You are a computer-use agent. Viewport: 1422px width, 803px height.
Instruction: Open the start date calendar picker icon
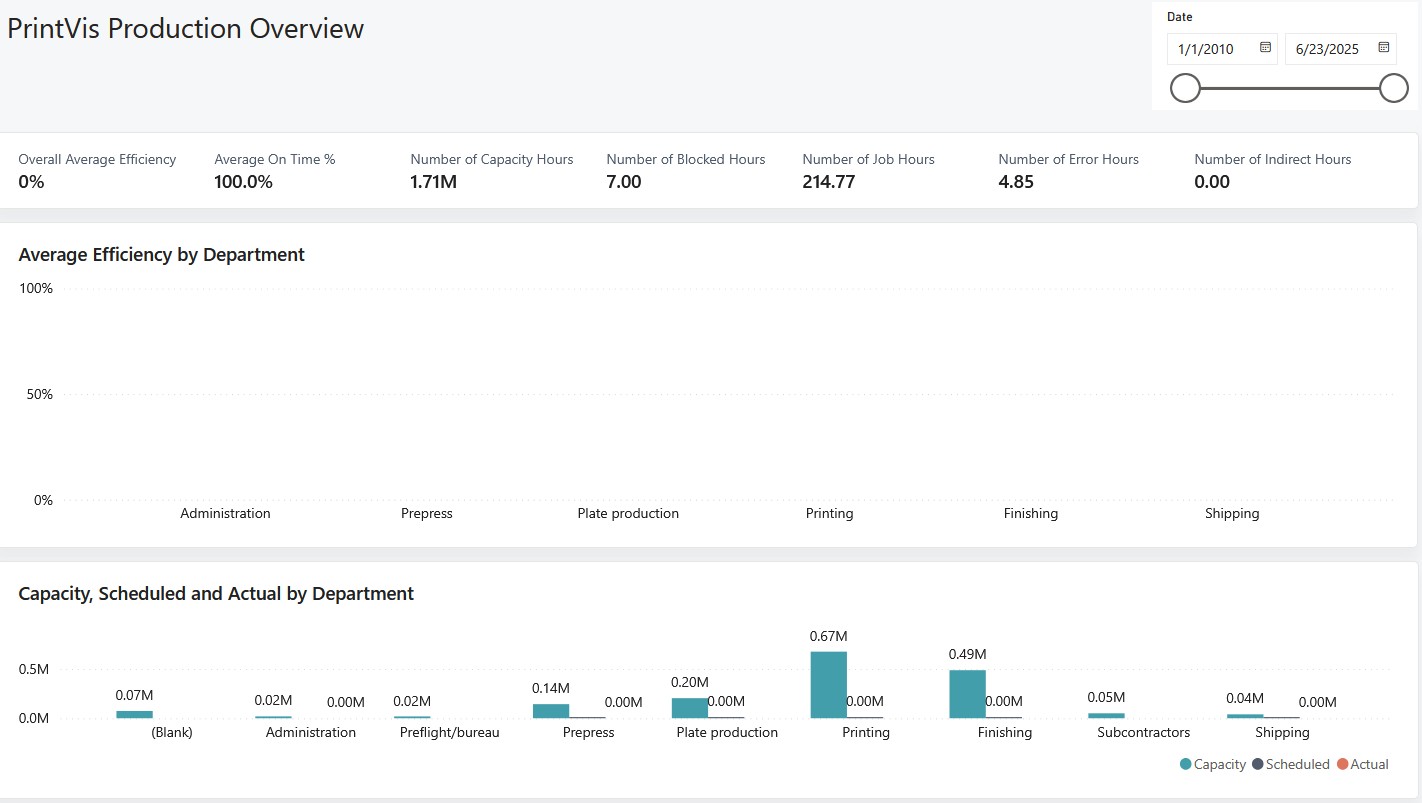(x=1265, y=47)
